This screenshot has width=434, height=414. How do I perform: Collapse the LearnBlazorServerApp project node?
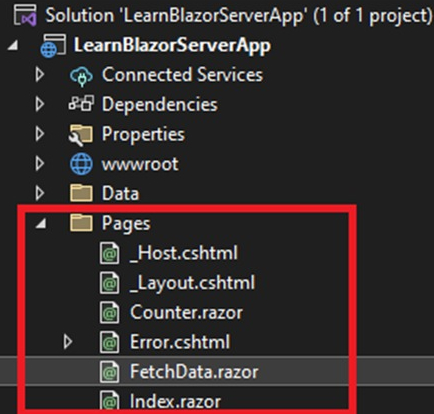(13, 45)
